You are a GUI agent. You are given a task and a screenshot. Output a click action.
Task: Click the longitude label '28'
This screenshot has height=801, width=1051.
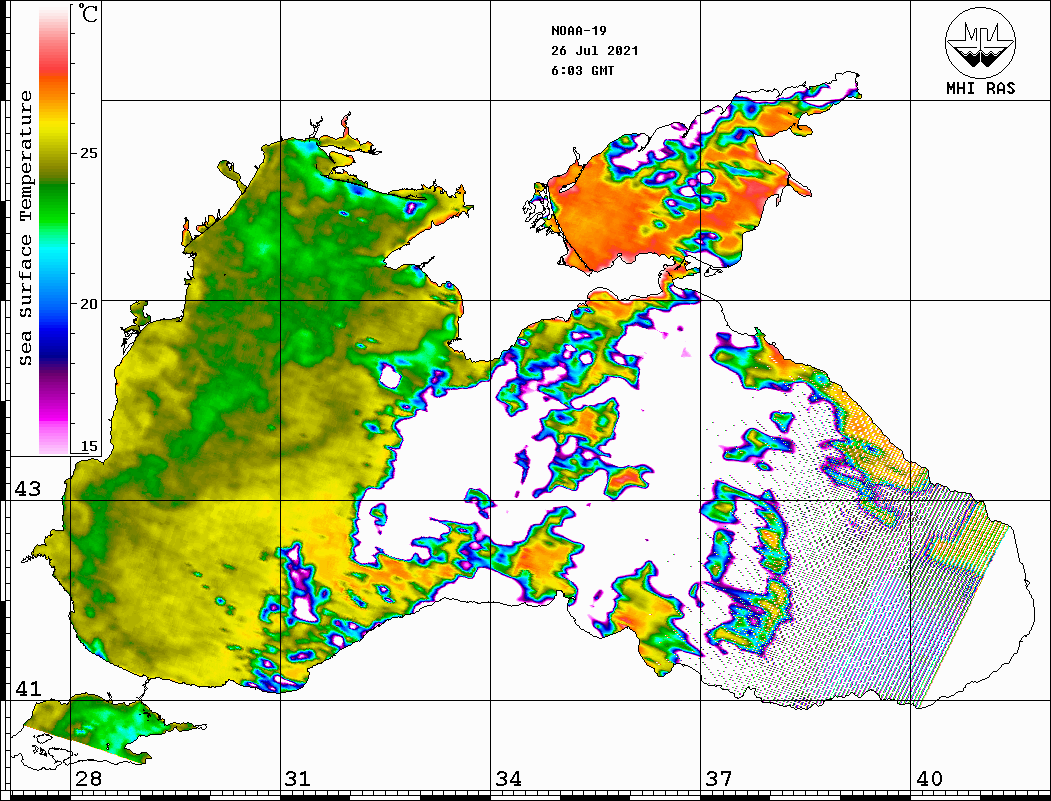pyautogui.click(x=88, y=779)
